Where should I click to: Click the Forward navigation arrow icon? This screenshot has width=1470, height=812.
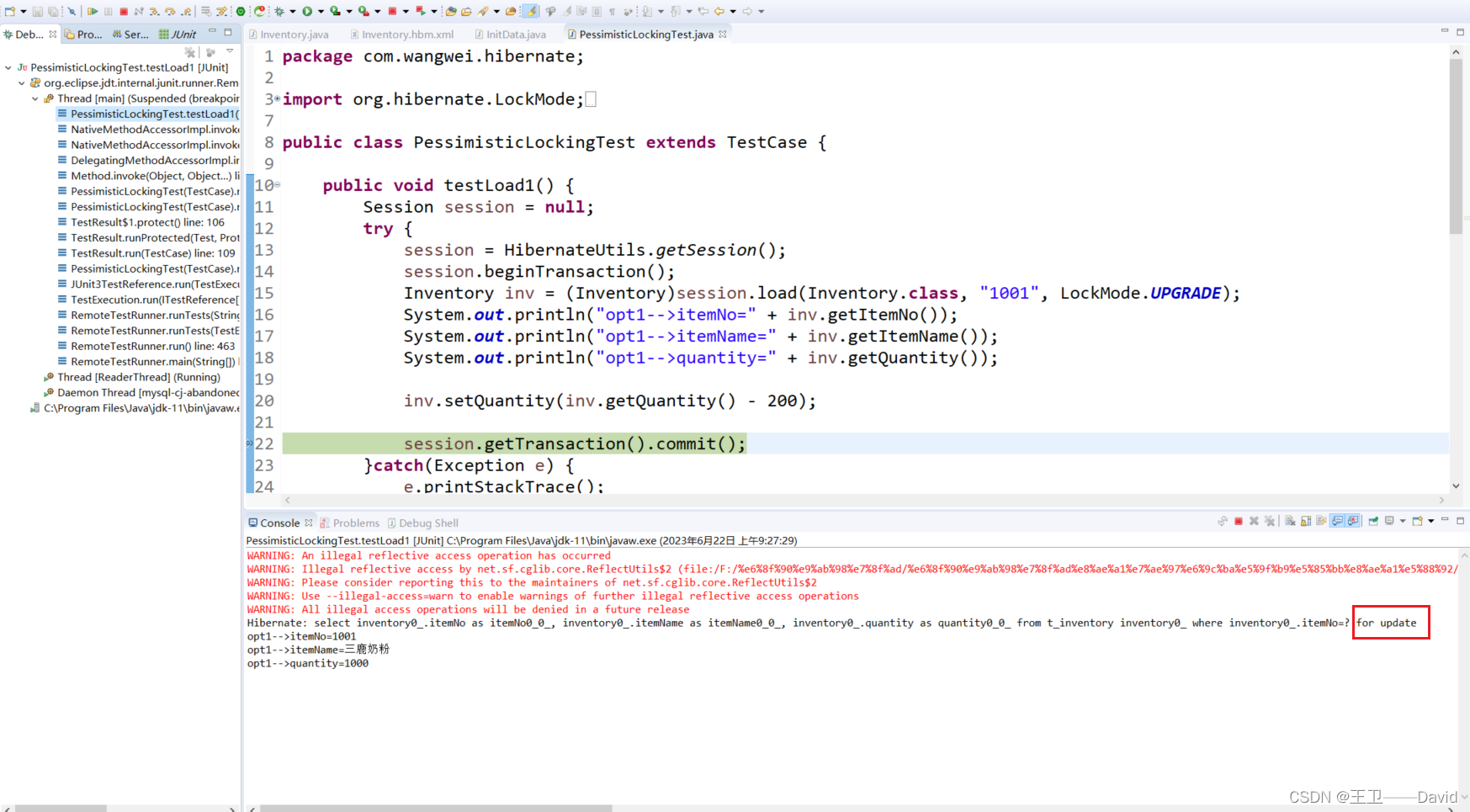pos(747,11)
